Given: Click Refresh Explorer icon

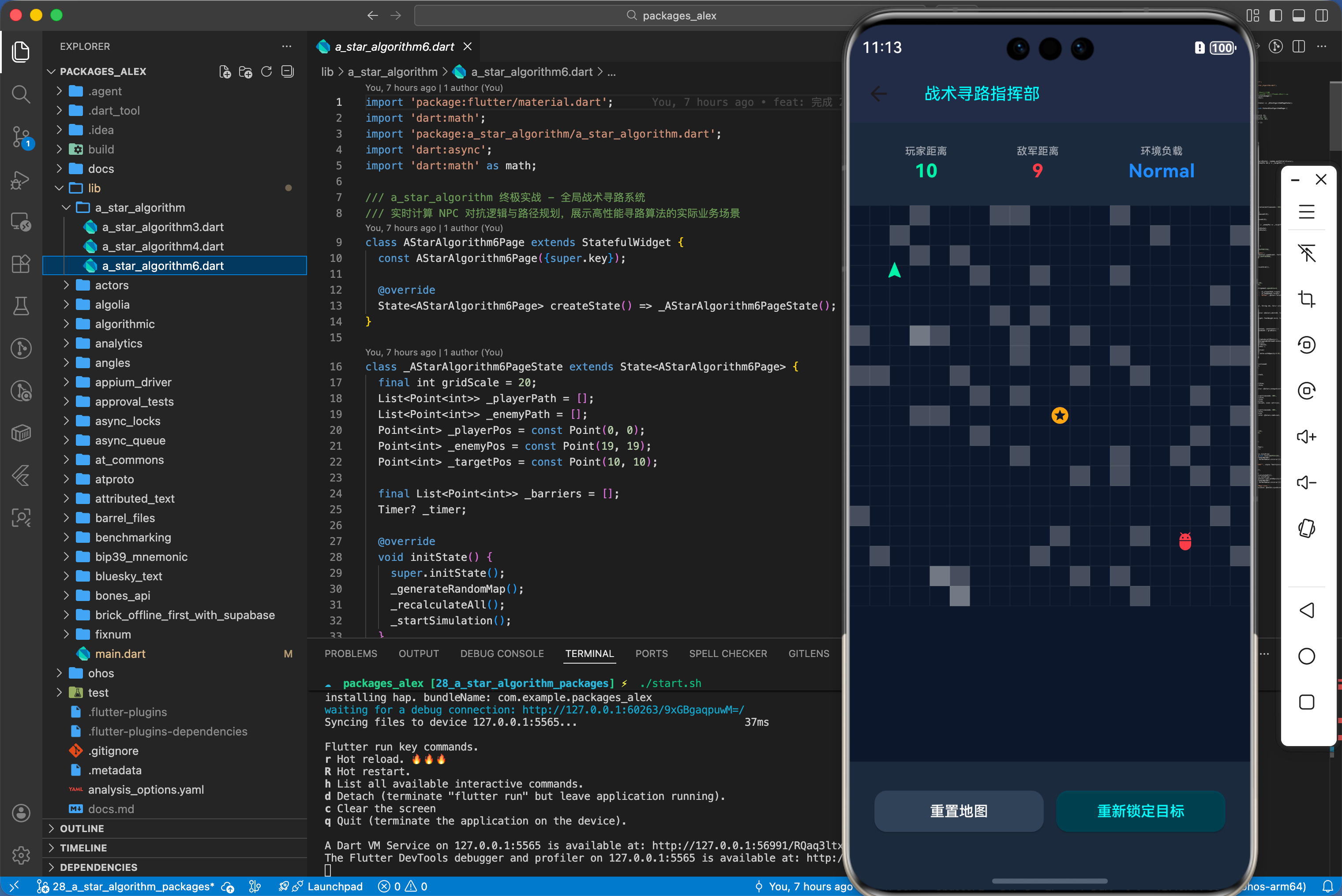Looking at the screenshot, I should click(266, 72).
